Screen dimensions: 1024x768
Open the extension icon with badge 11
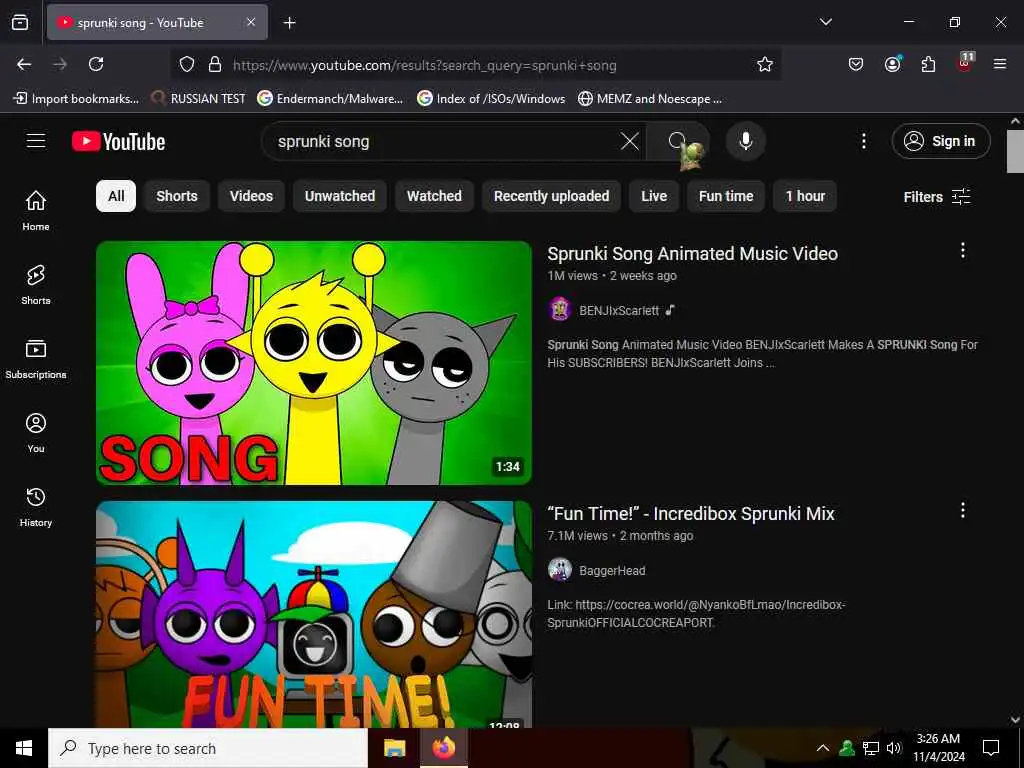965,63
